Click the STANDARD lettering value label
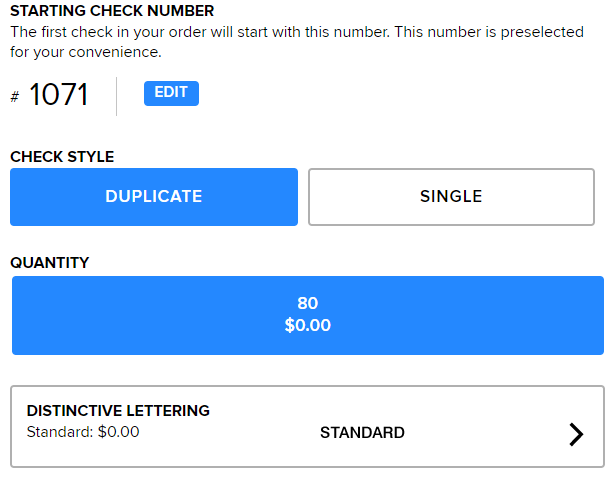 pos(362,433)
